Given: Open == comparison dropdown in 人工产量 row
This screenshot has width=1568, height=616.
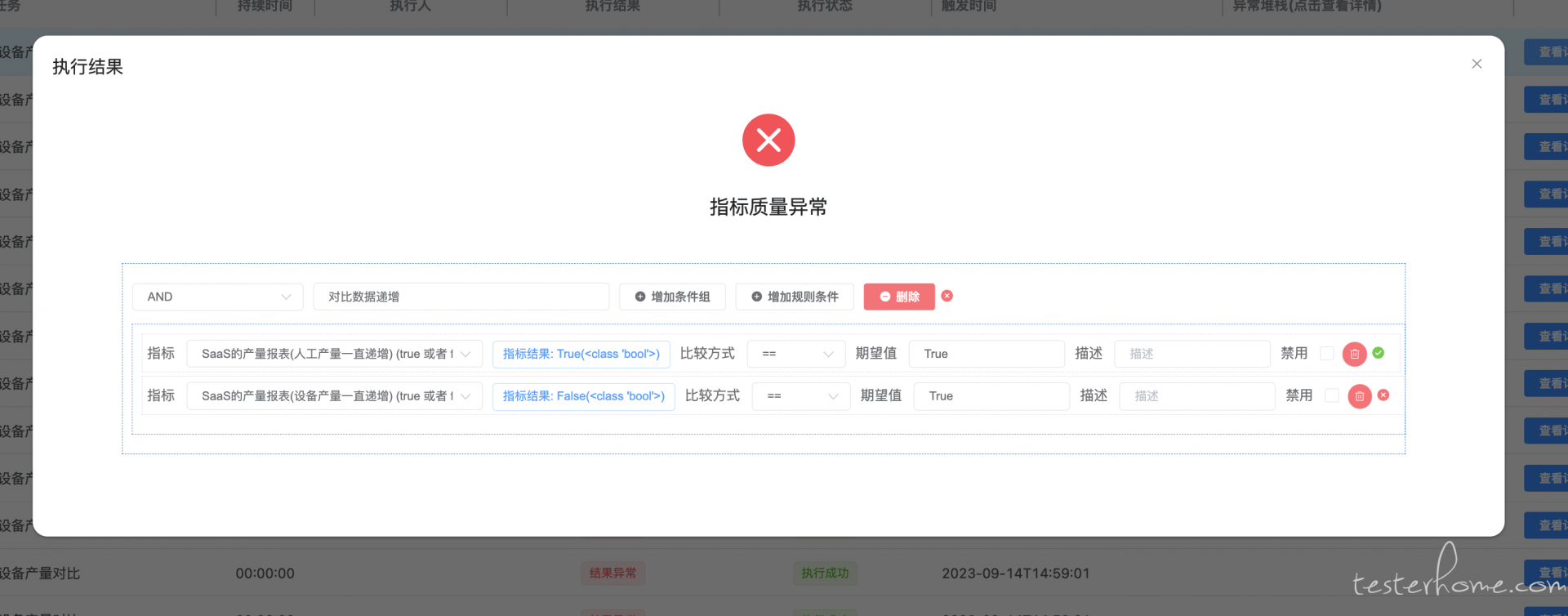Looking at the screenshot, I should click(x=796, y=354).
